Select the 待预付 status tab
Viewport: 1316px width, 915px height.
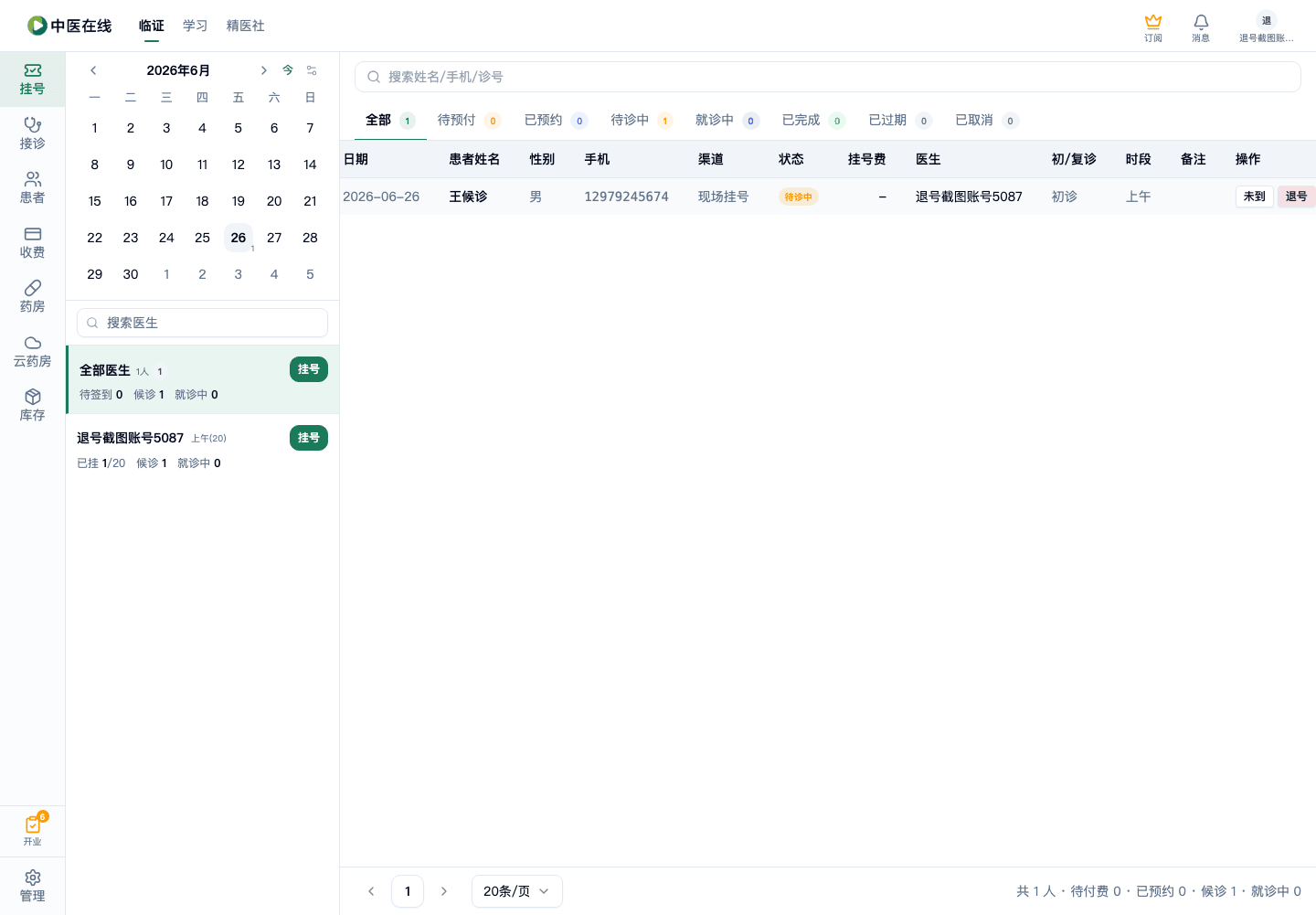(x=469, y=120)
